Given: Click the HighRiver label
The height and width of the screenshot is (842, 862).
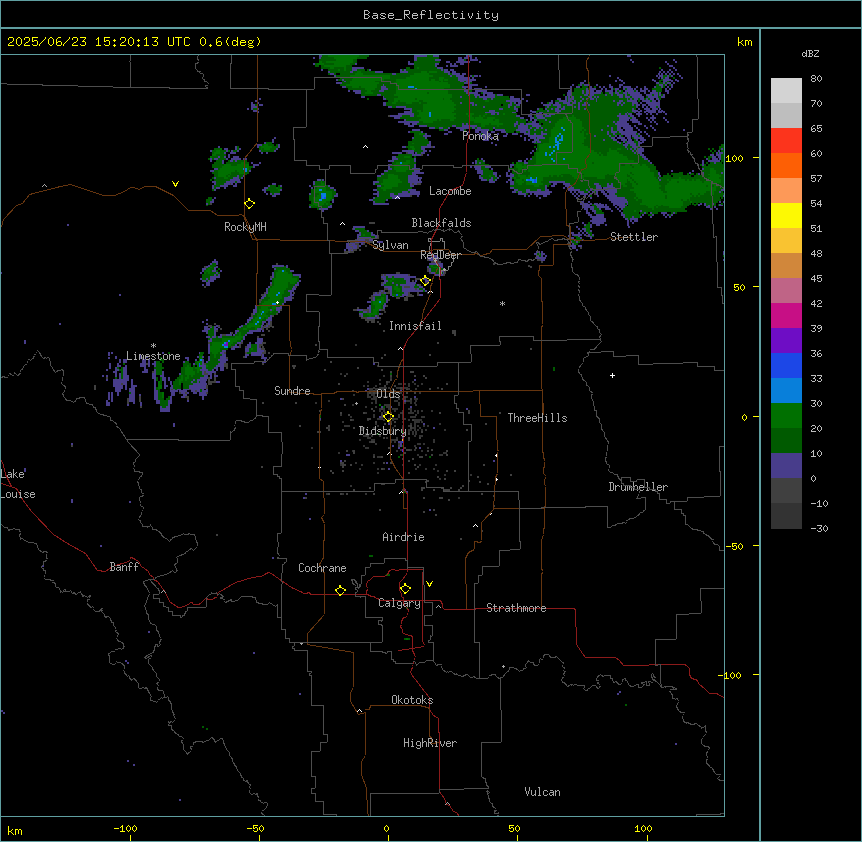Looking at the screenshot, I should coord(430,743).
